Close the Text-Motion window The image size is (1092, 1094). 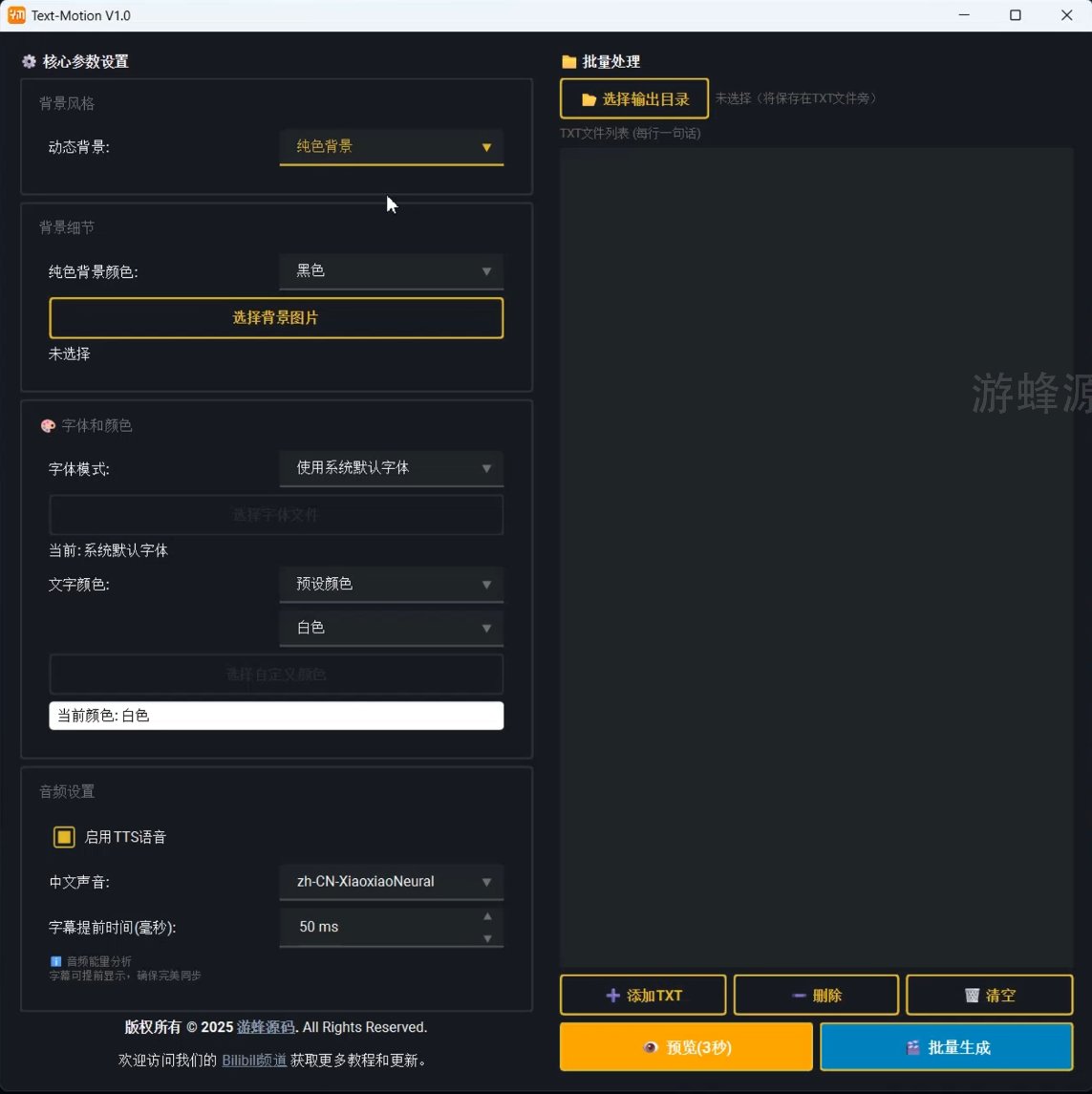pyautogui.click(x=1066, y=15)
